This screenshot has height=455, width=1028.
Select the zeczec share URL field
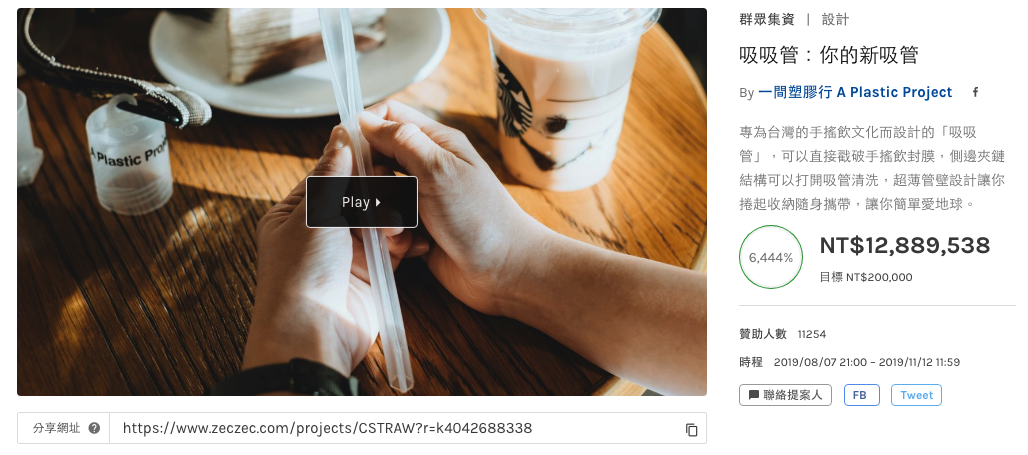pyautogui.click(x=407, y=428)
